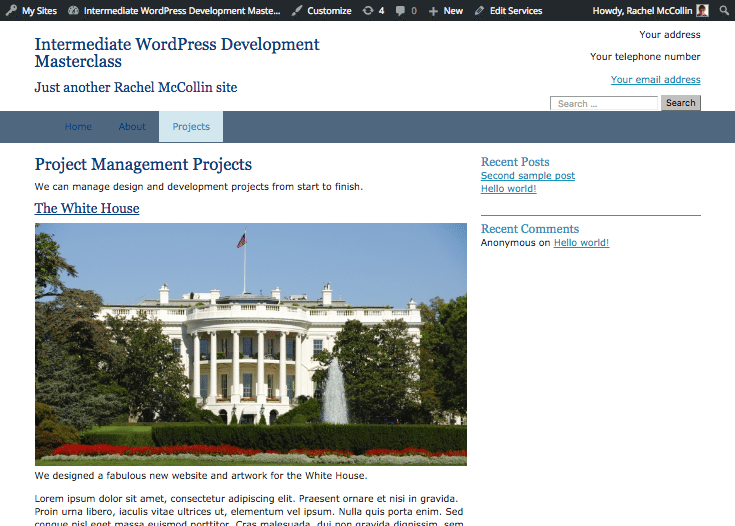Screen dimensions: 735x526
Task: Click the White House photo
Action: (250, 344)
